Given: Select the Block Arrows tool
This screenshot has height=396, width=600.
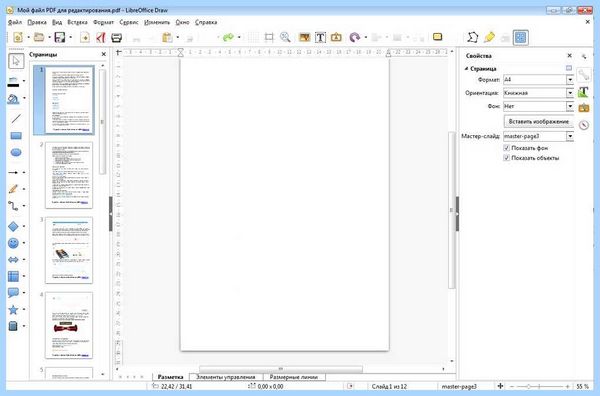Looking at the screenshot, I should pos(13,260).
